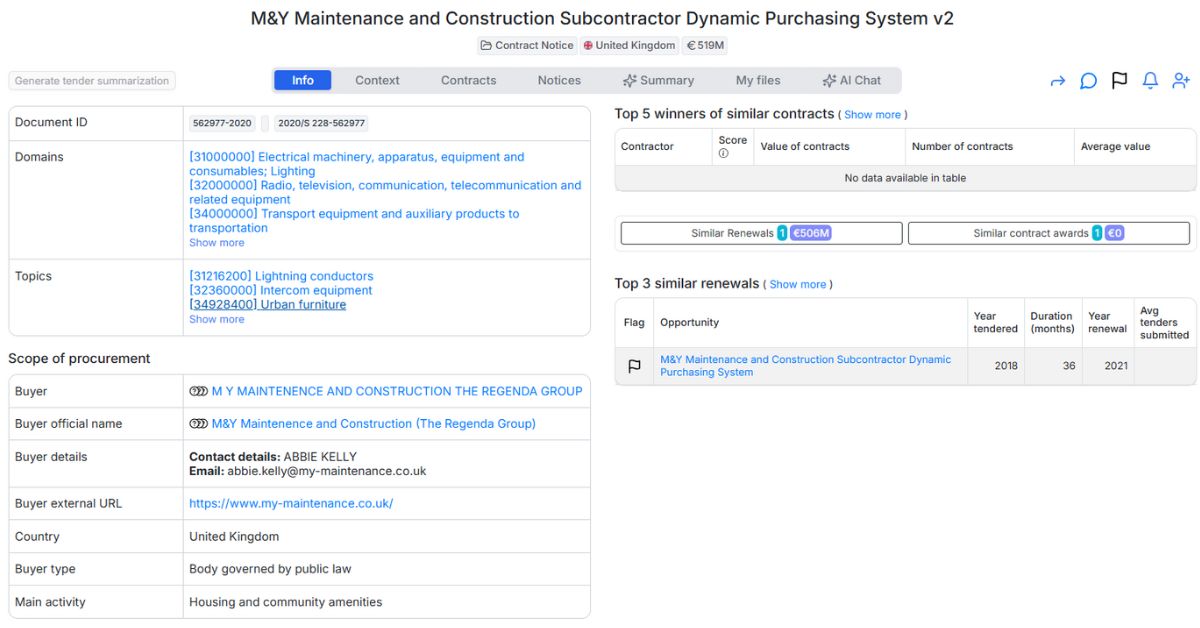
Task: Show more top winners of similar contracts
Action: (x=872, y=115)
